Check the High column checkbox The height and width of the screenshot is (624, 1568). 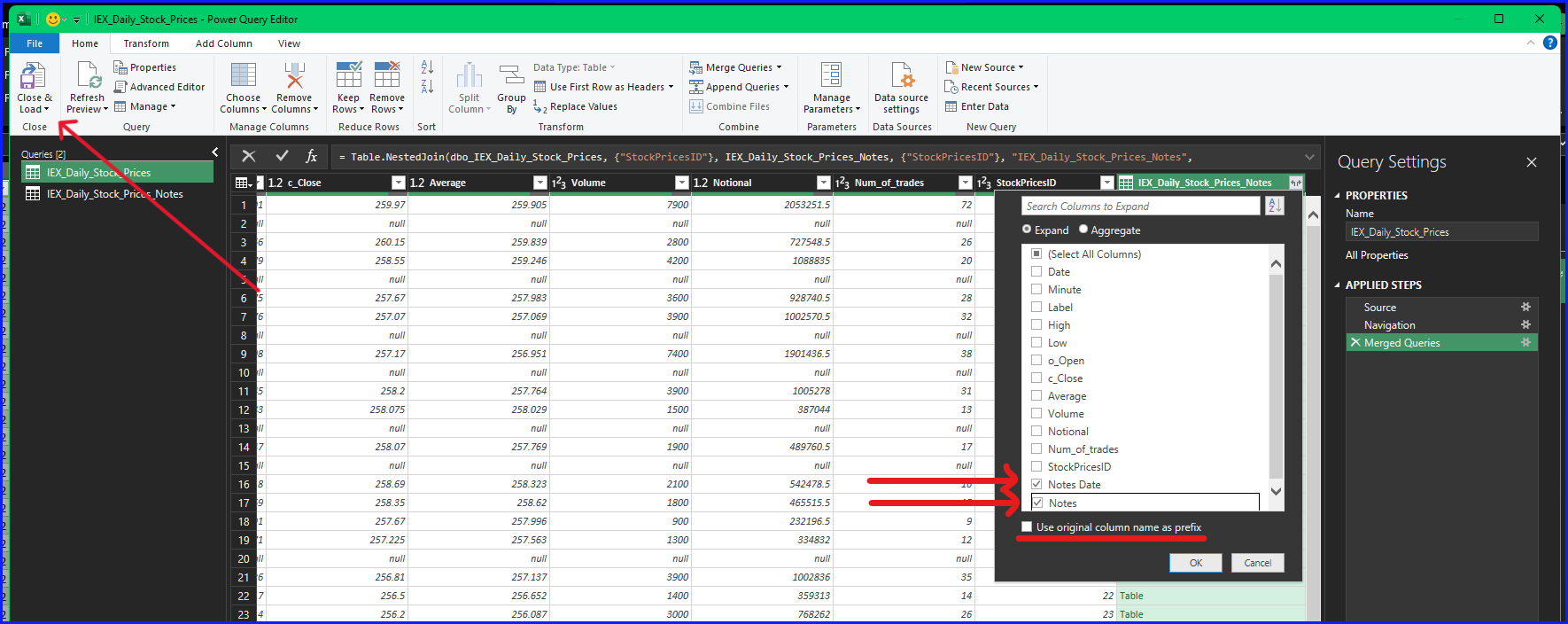click(x=1036, y=324)
